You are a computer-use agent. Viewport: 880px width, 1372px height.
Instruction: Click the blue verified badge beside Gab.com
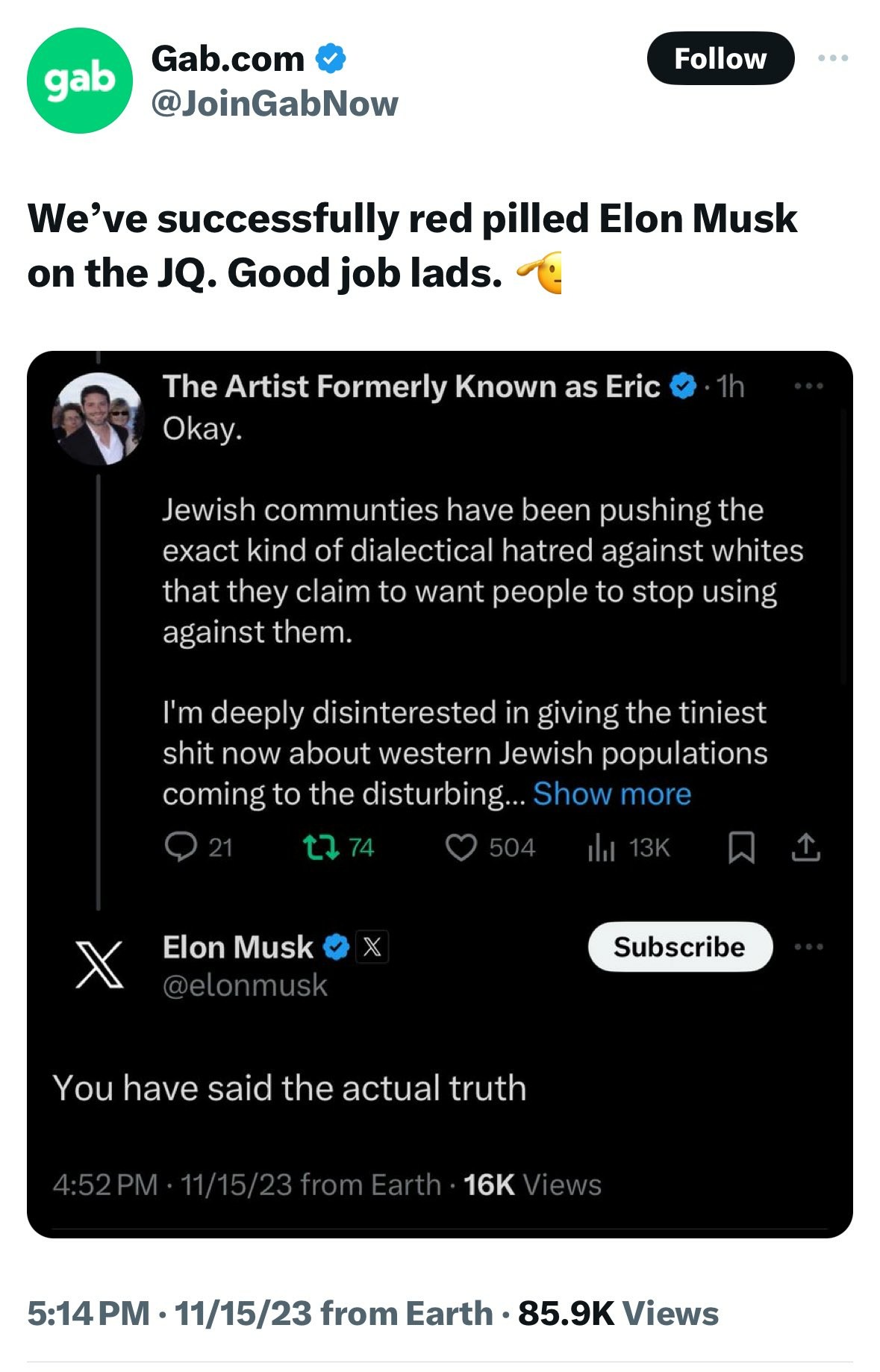tap(331, 58)
